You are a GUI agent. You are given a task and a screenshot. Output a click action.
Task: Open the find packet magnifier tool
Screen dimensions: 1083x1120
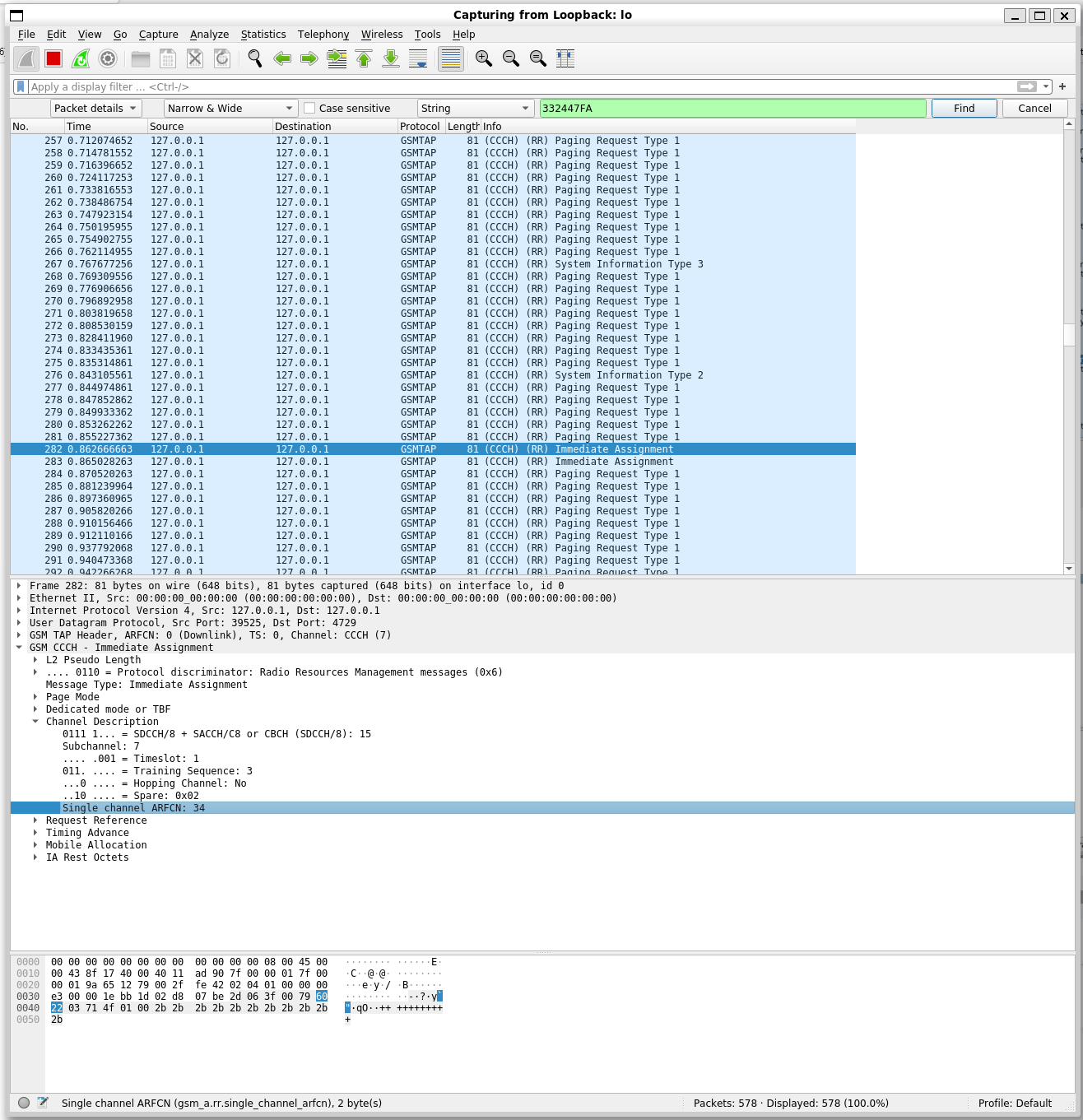click(x=254, y=58)
